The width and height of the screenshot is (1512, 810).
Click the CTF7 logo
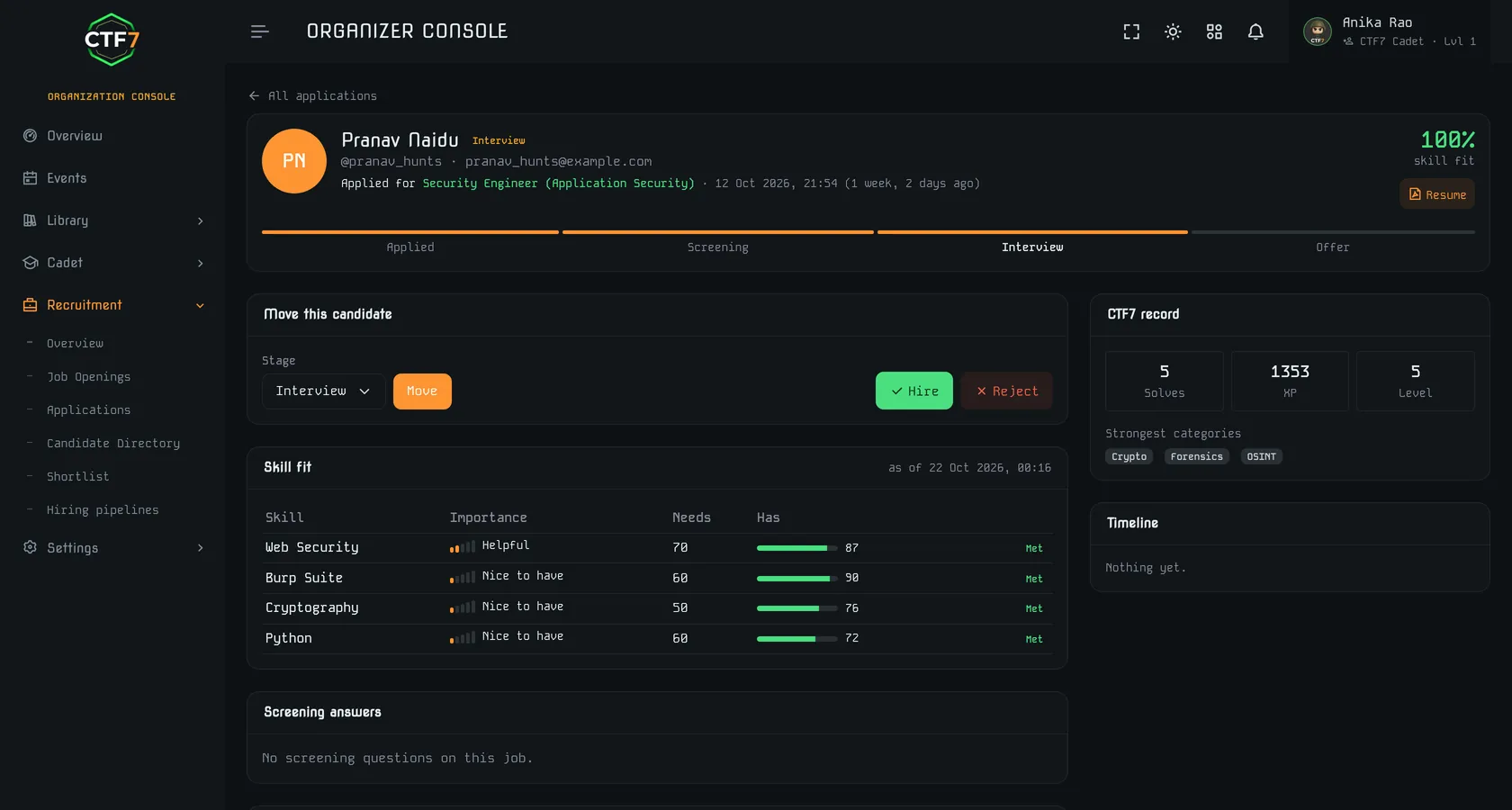click(112, 40)
